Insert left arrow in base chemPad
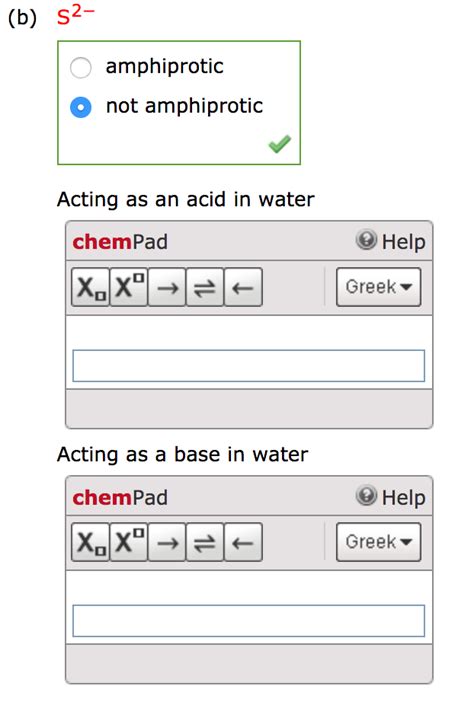This screenshot has height=705, width=474. pyautogui.click(x=243, y=542)
